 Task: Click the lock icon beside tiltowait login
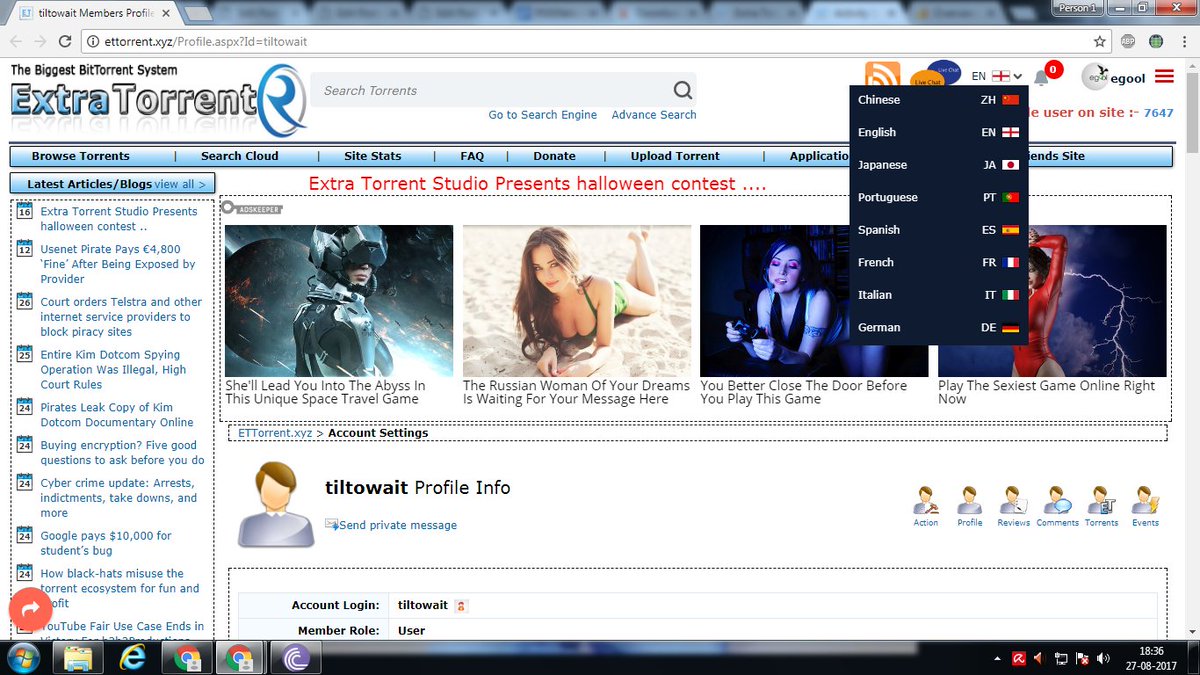pyautogui.click(x=459, y=605)
